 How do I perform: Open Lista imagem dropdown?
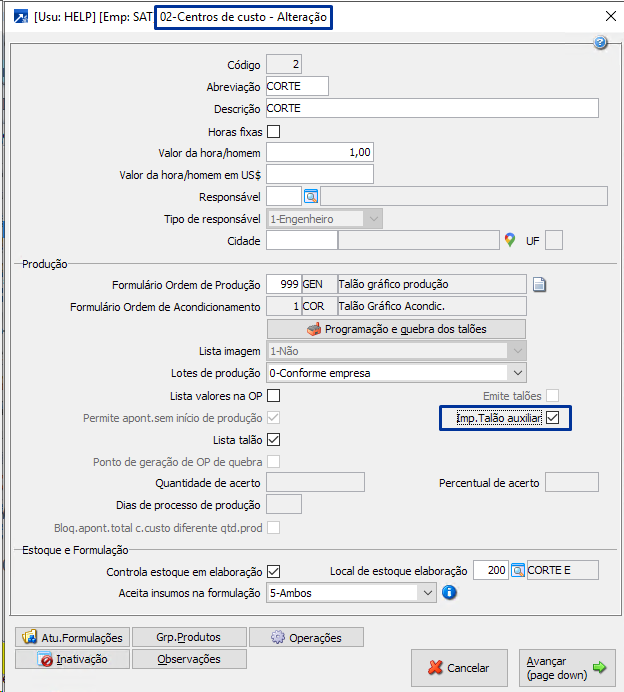pos(396,351)
